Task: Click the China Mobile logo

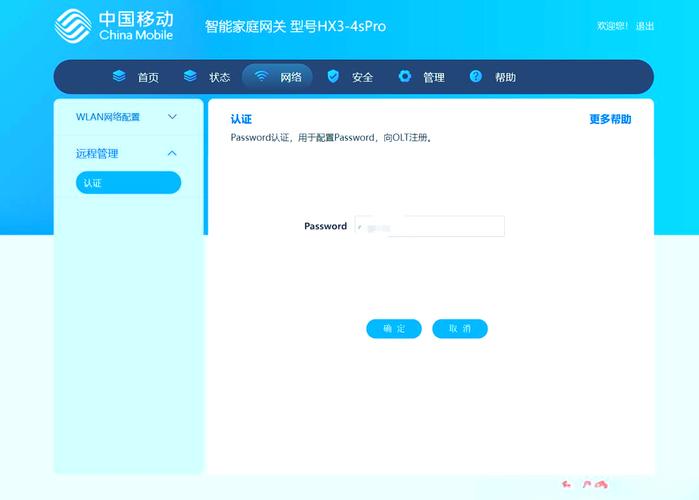Action: pyautogui.click(x=114, y=26)
